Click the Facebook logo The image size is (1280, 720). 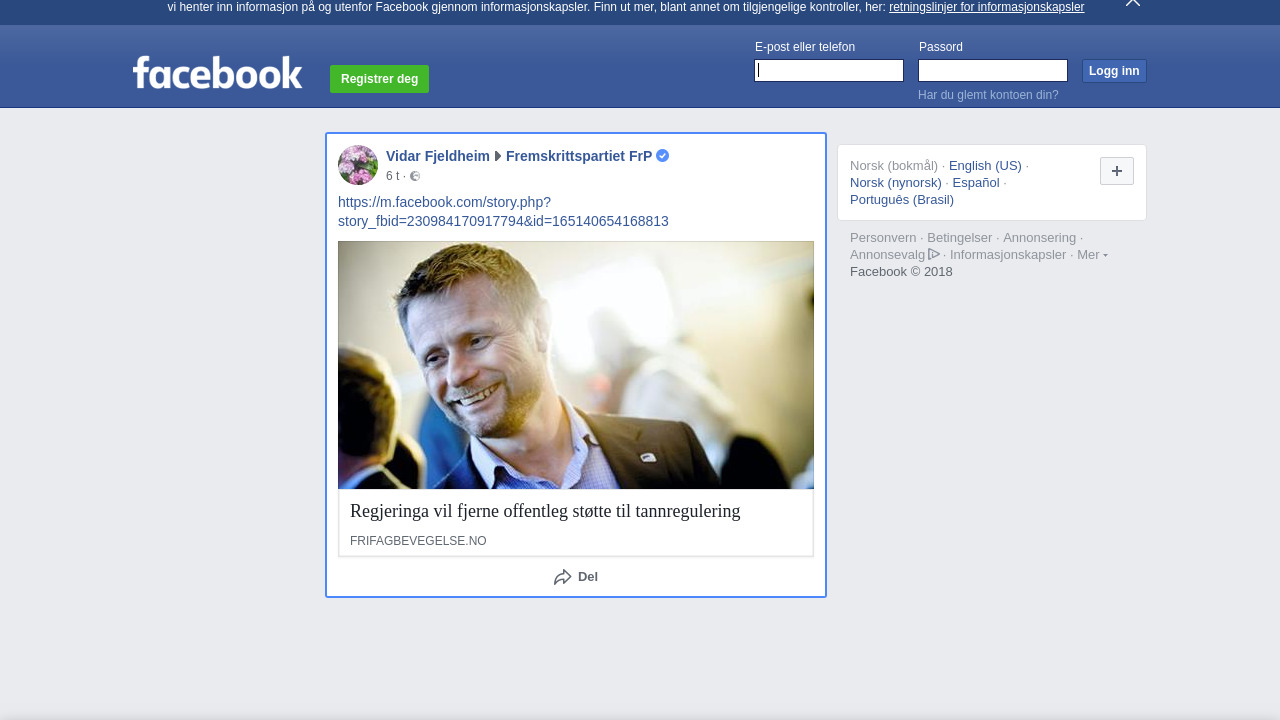click(217, 72)
